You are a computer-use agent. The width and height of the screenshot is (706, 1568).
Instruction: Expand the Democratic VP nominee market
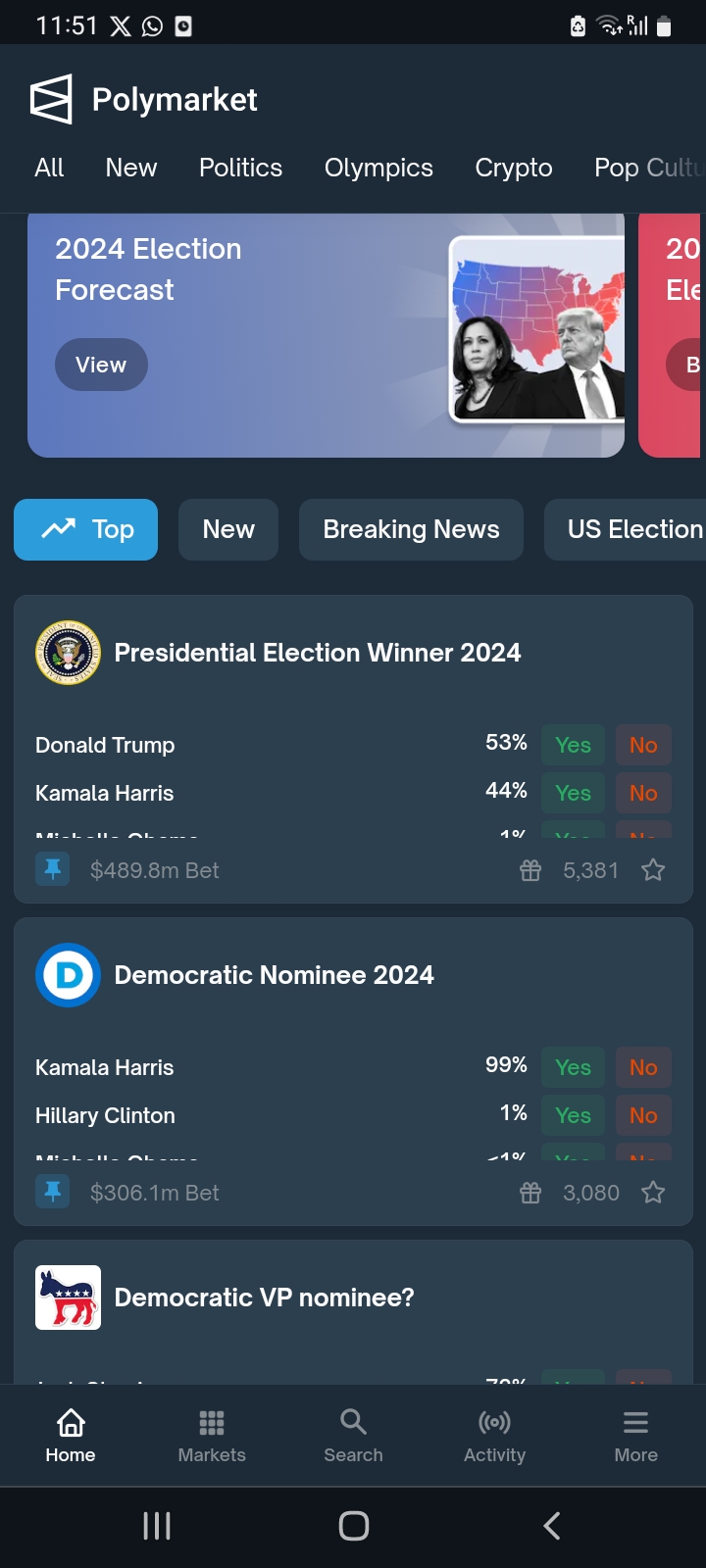pos(265,1298)
